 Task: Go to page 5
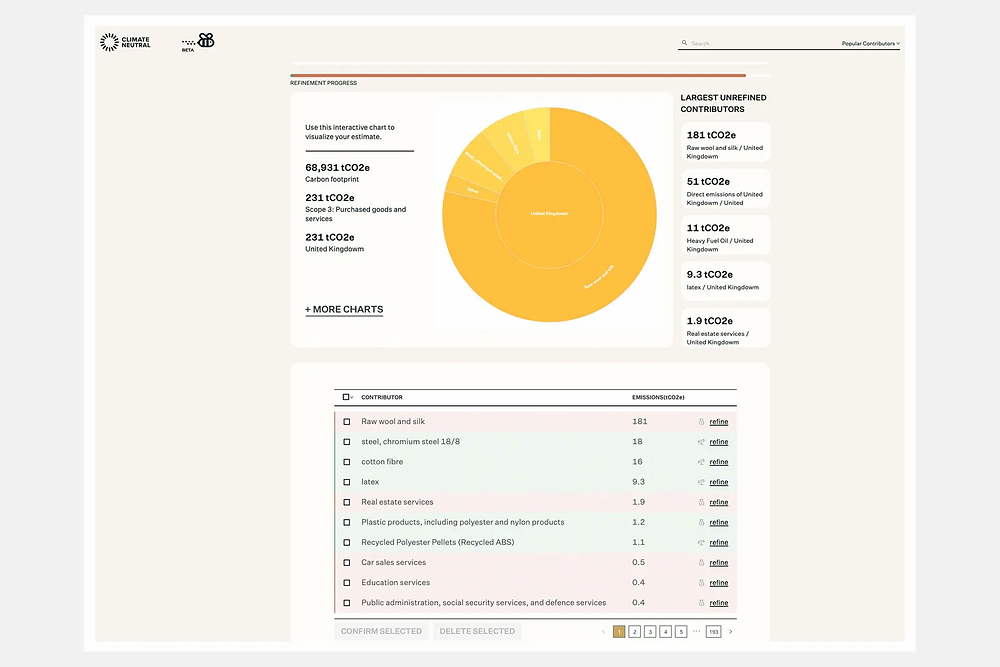point(681,632)
